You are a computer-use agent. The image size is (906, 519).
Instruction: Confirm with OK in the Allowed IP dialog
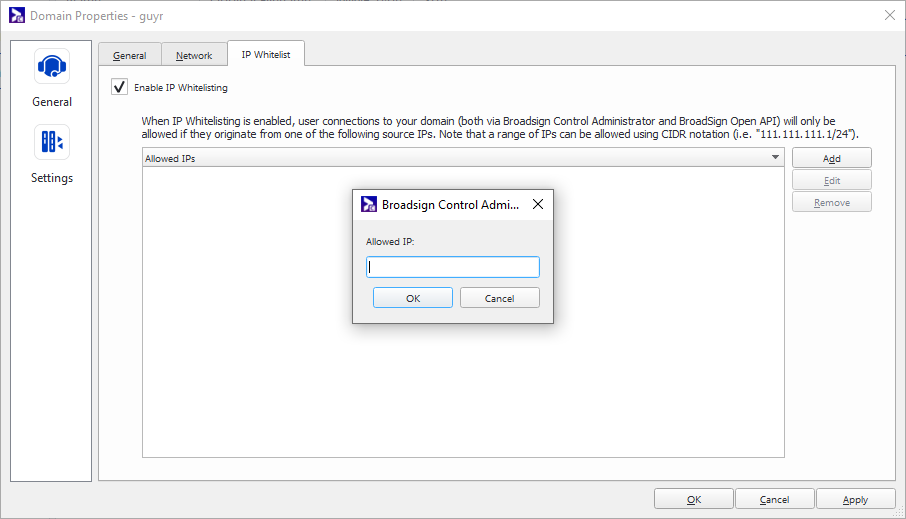(413, 298)
